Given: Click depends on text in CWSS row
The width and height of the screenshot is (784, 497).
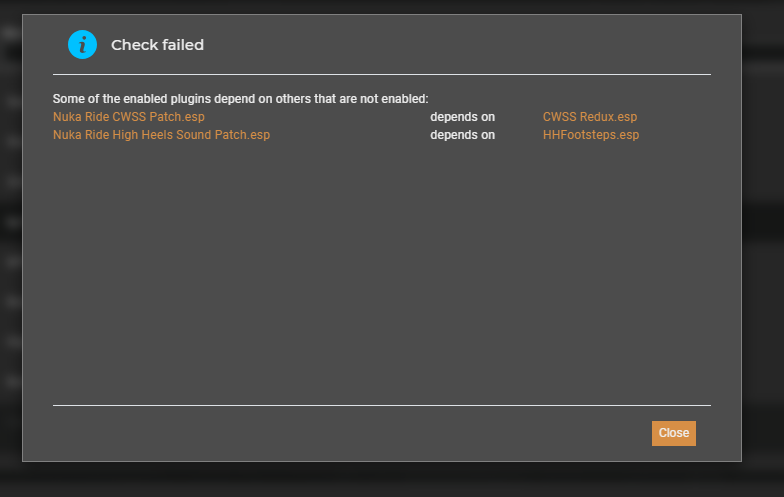Looking at the screenshot, I should (462, 117).
